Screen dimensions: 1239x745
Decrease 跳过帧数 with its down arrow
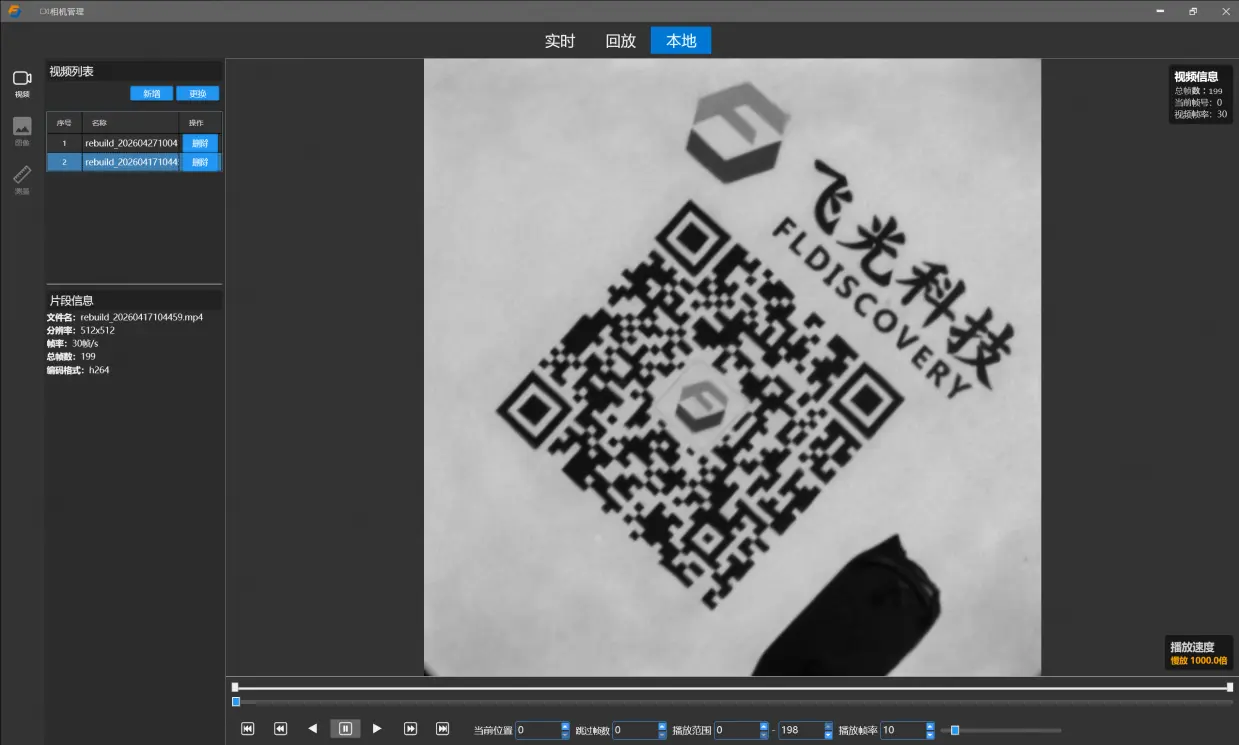coord(662,735)
